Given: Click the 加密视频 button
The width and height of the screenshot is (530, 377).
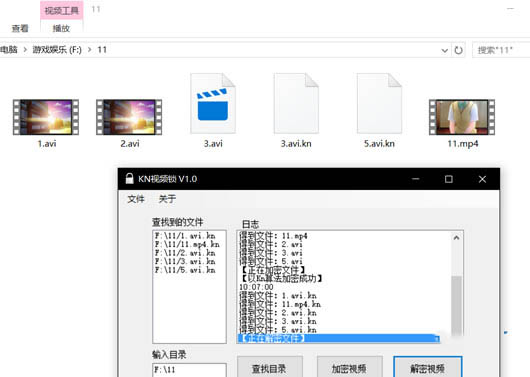Looking at the screenshot, I should pyautogui.click(x=349, y=368).
